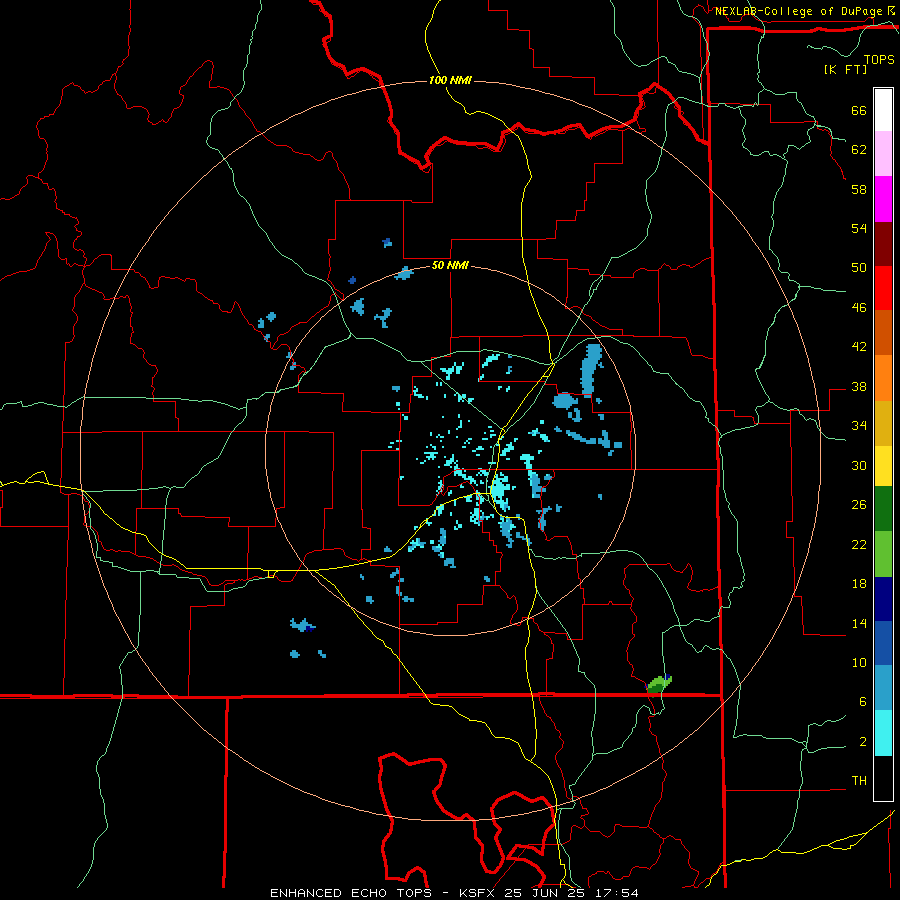Viewport: 900px width, 900px height.
Task: Click the '66' legend value
Action: pos(859,111)
